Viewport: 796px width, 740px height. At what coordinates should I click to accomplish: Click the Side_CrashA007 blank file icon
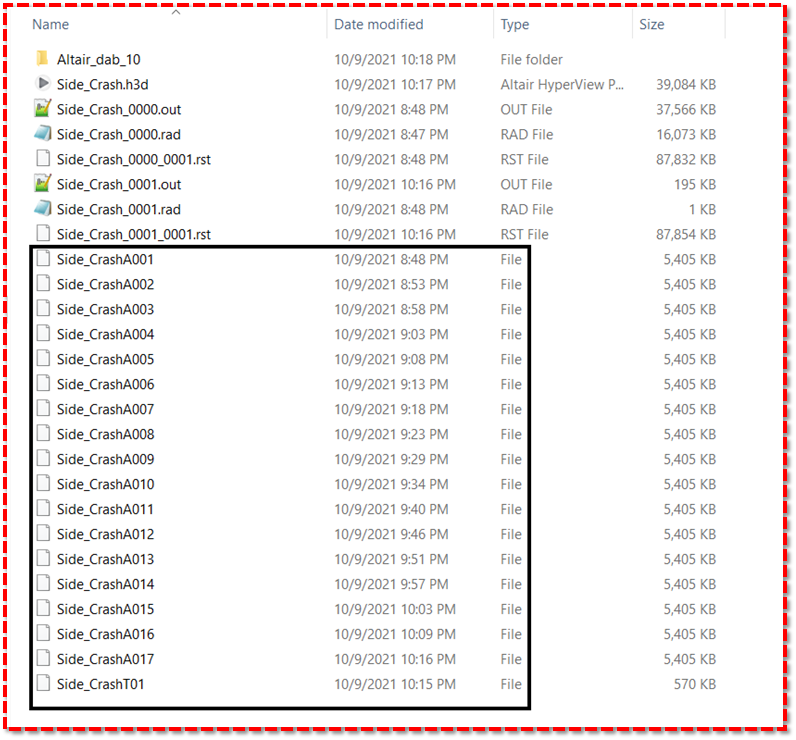click(43, 409)
